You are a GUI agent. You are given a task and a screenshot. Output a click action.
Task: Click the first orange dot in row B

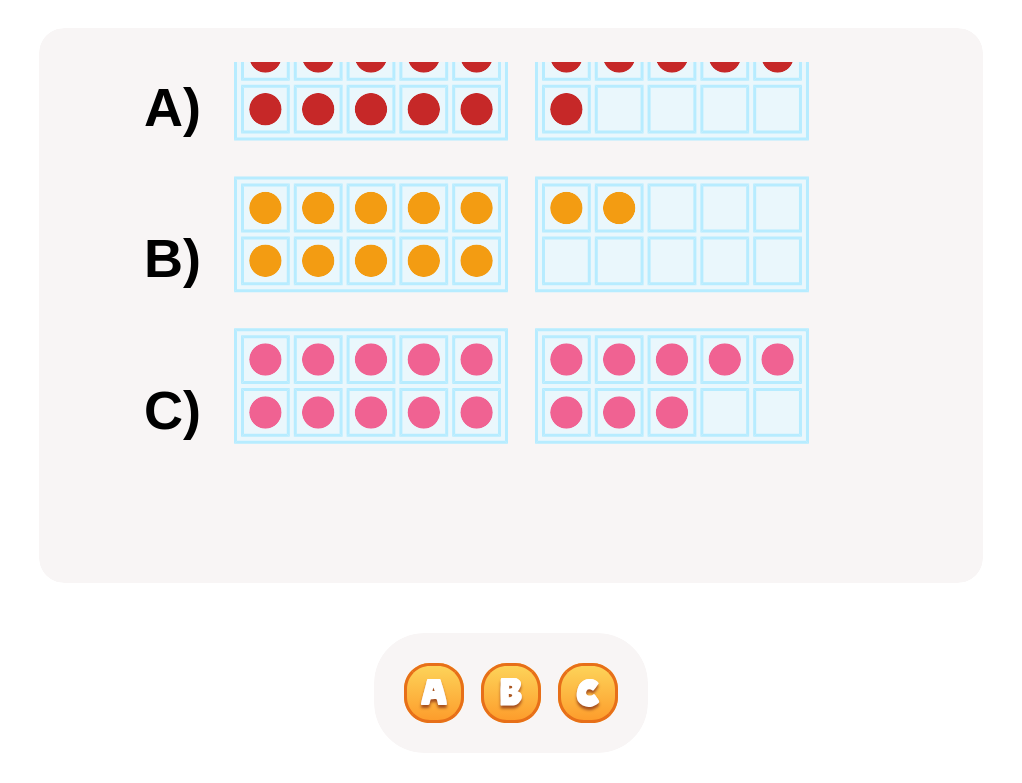[265, 209]
